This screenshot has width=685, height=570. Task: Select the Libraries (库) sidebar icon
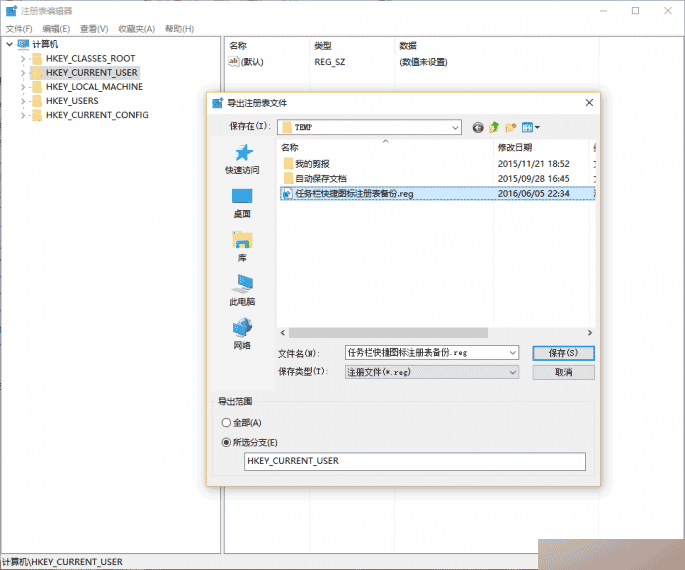coord(242,240)
